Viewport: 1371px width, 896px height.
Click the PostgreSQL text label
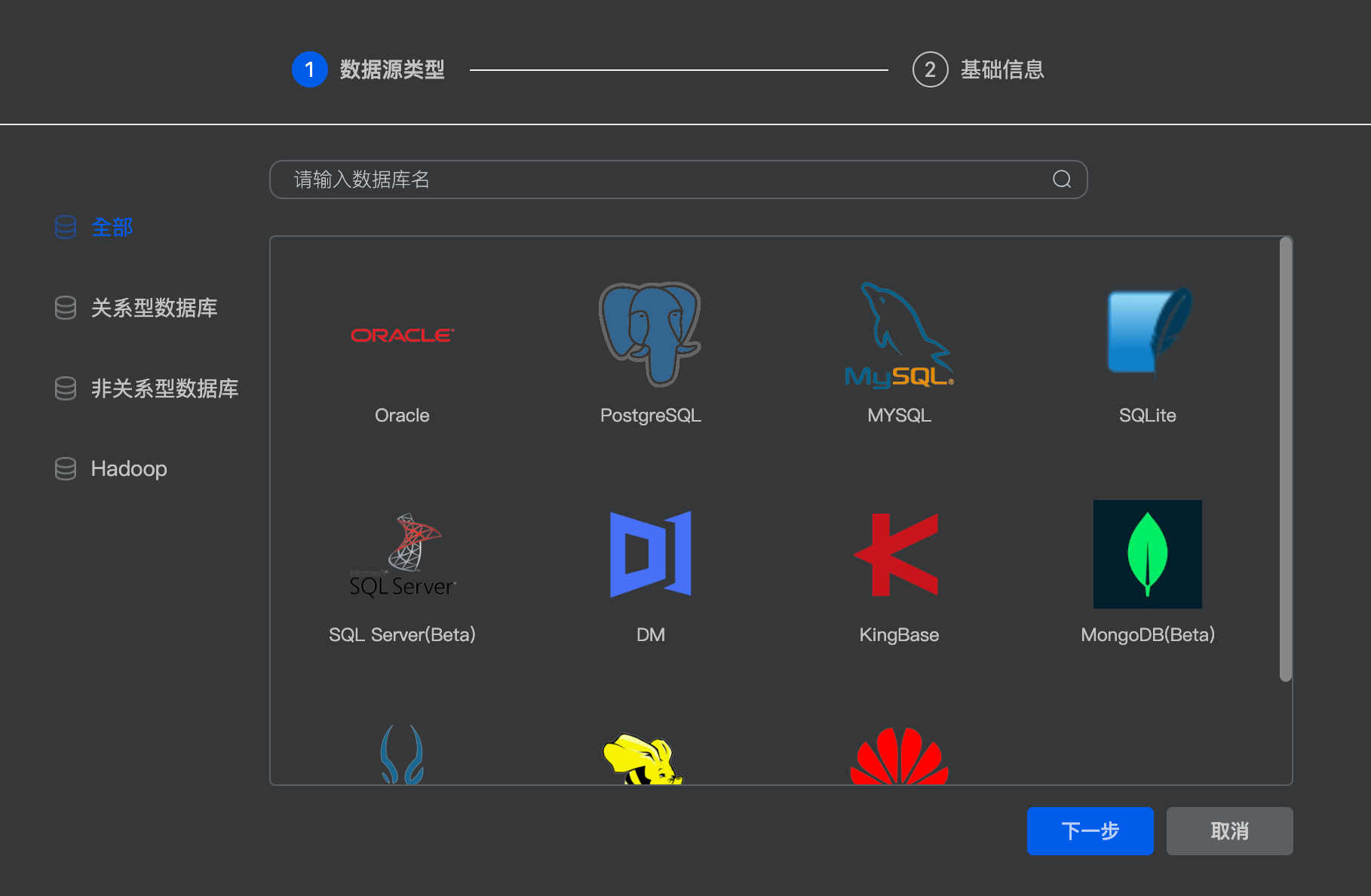(x=651, y=416)
